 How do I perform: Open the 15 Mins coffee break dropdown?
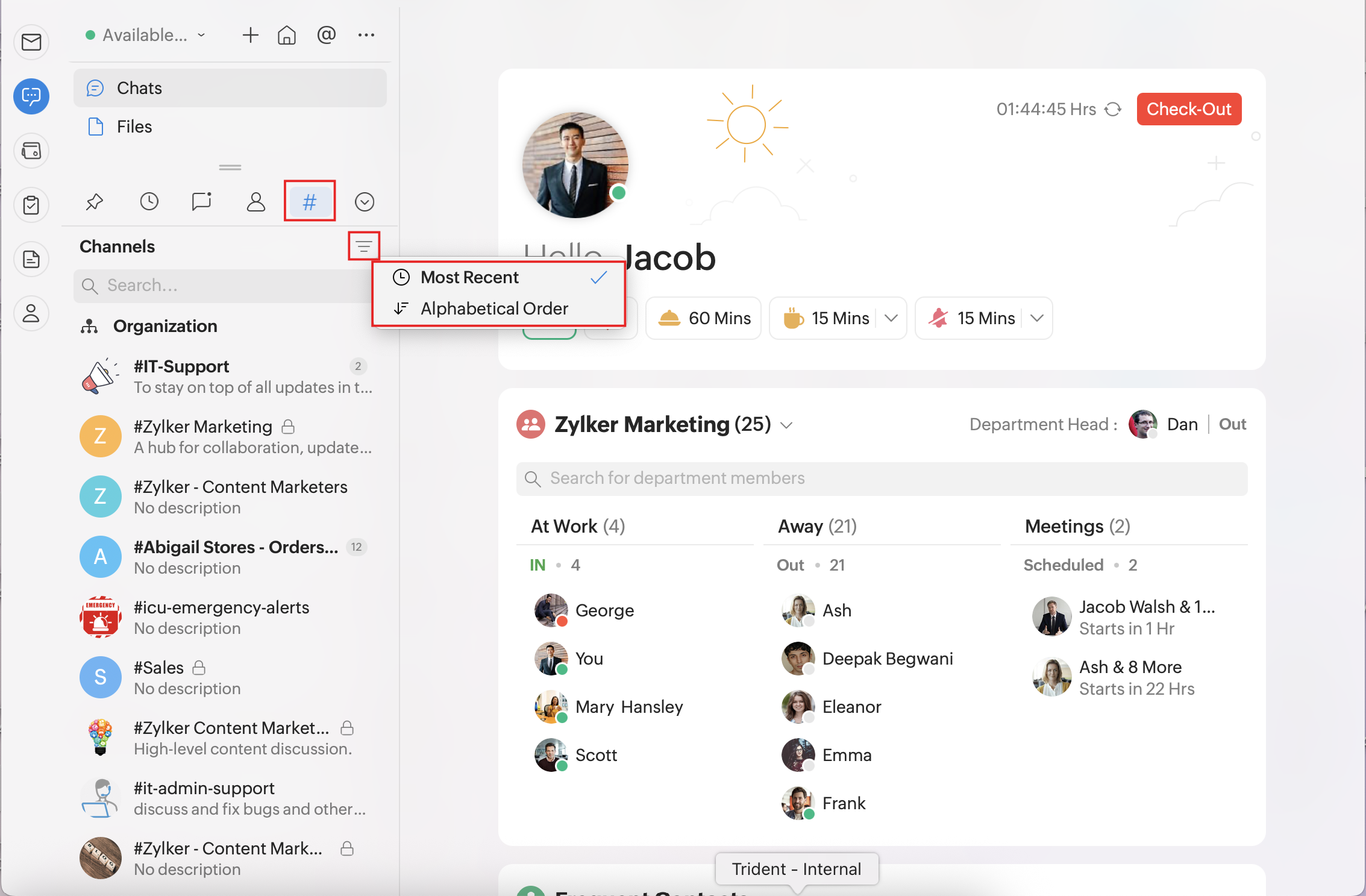[892, 318]
